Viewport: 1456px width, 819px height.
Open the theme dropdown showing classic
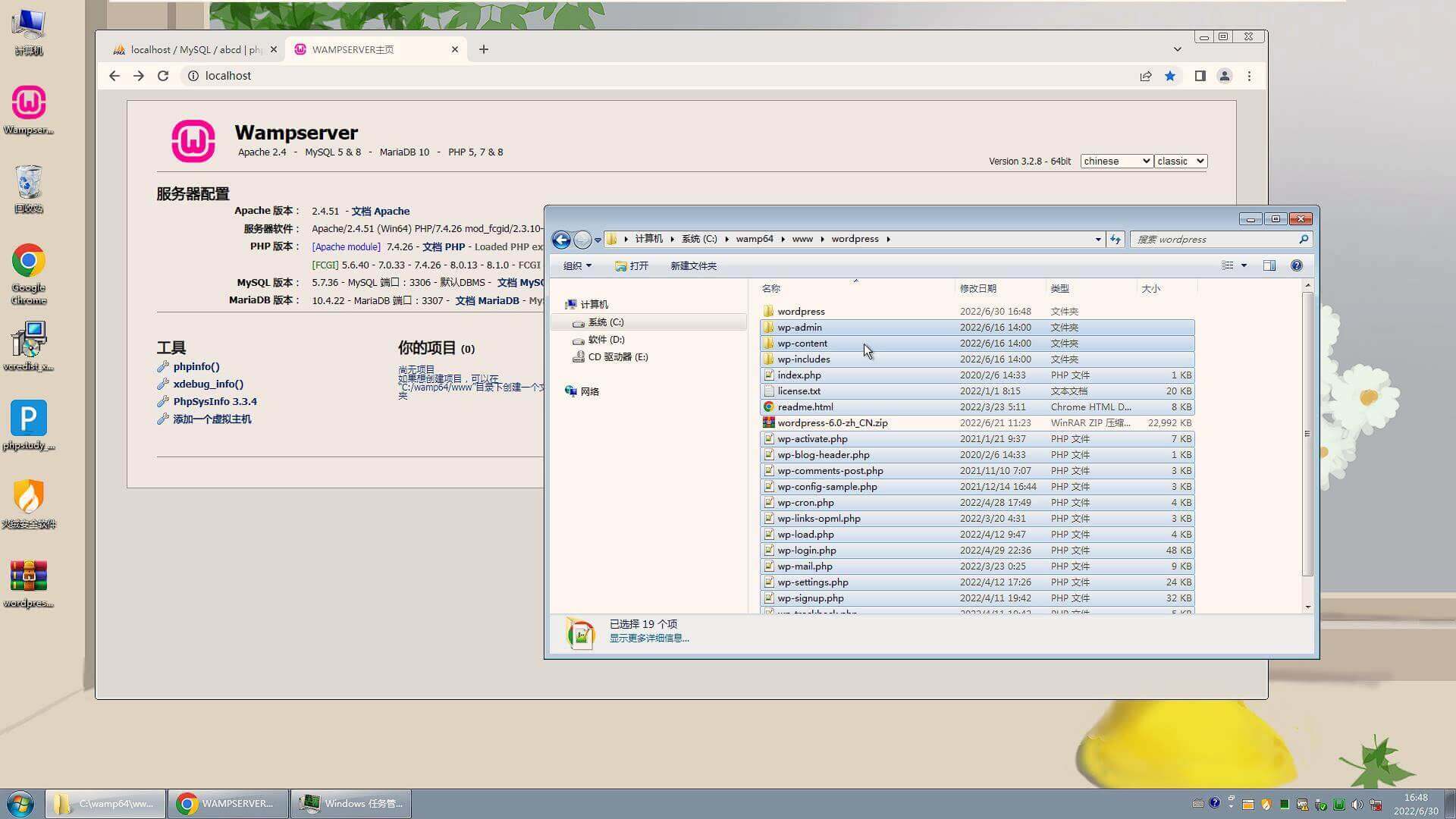click(x=1180, y=161)
